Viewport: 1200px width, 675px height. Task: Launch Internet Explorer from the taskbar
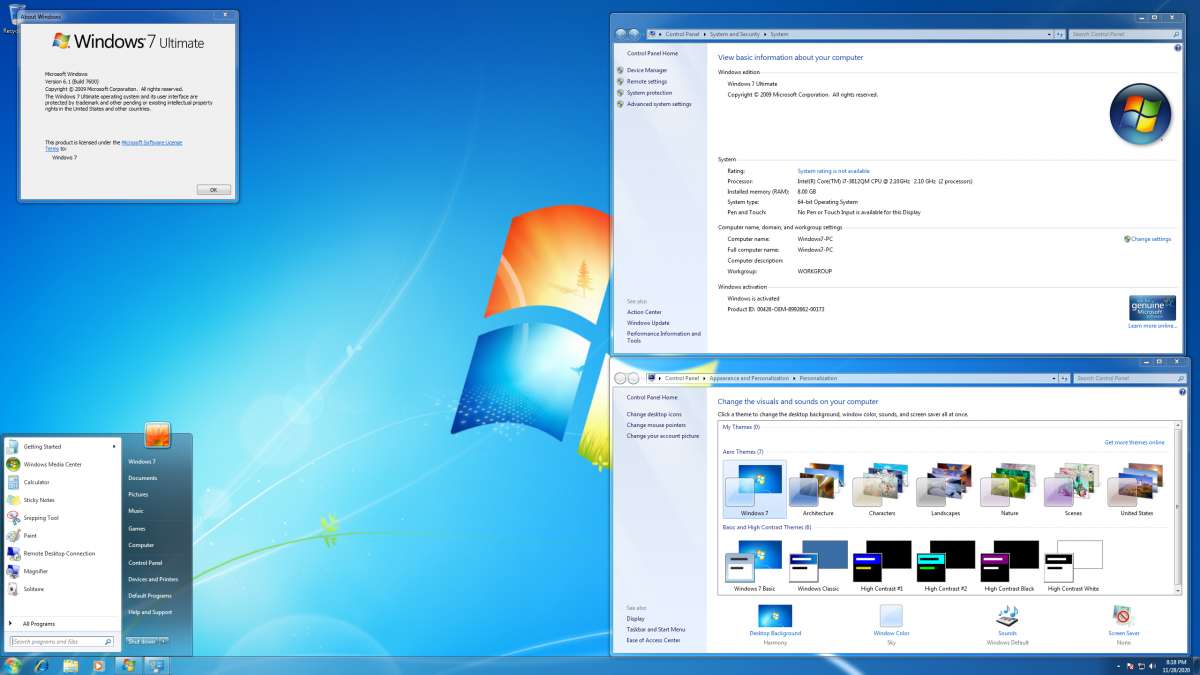coord(41,666)
